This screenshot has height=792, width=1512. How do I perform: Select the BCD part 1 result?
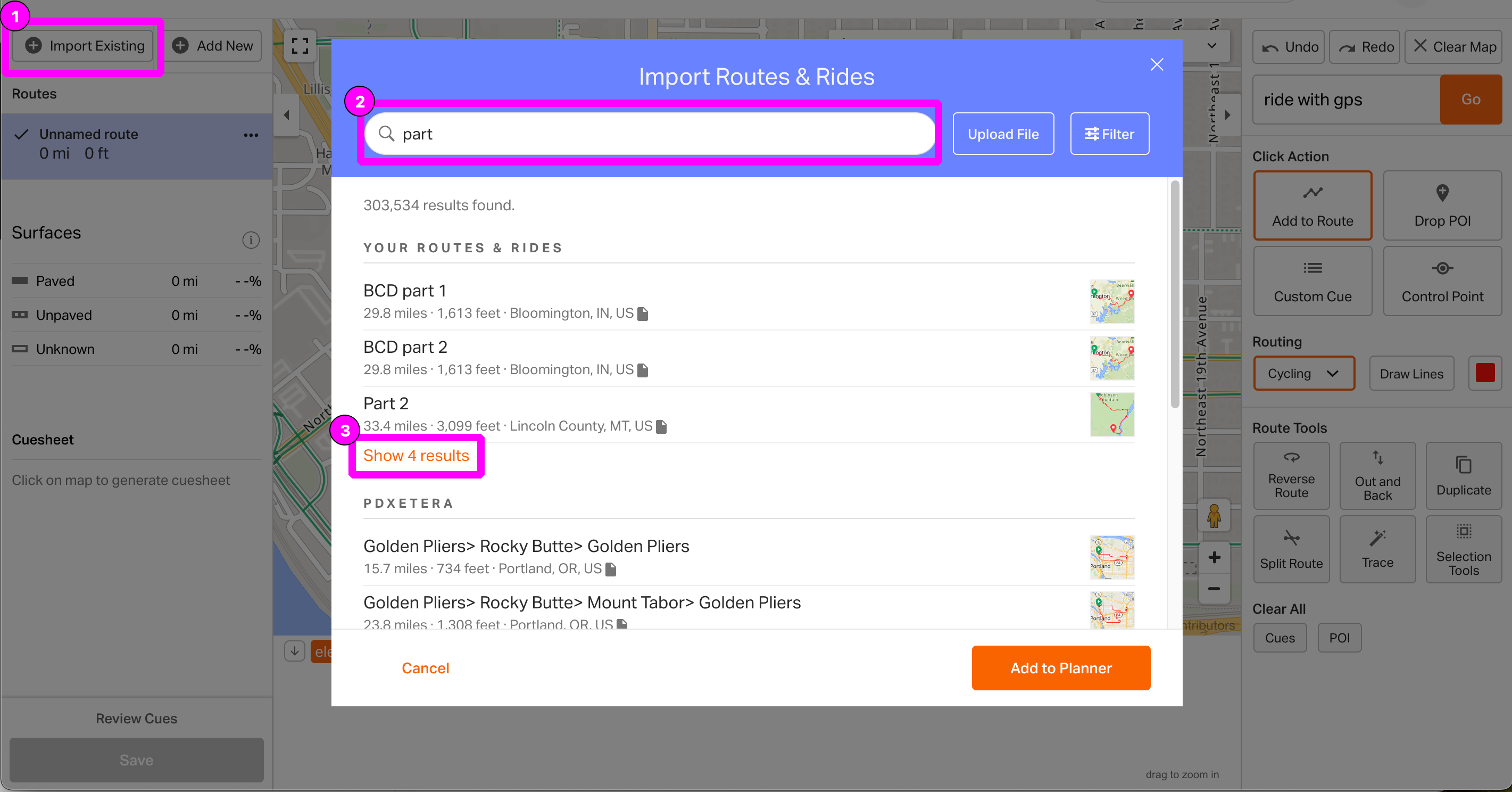[404, 291]
